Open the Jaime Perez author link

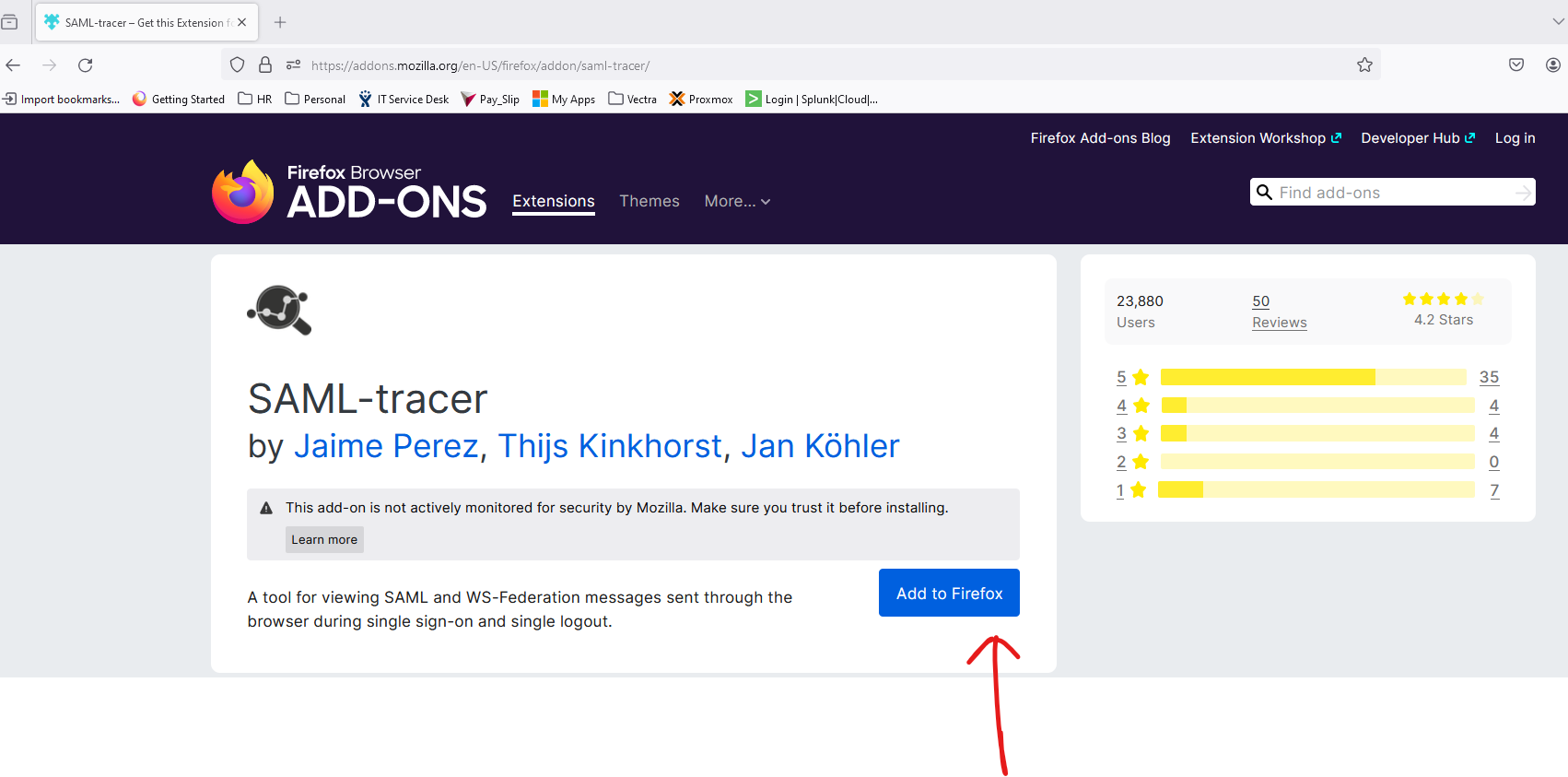click(386, 446)
